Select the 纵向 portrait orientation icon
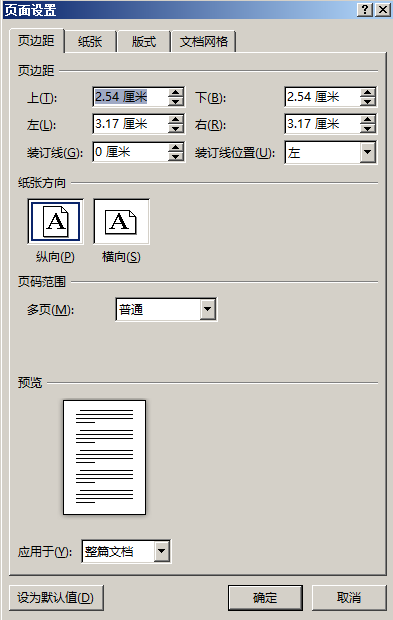Image resolution: width=393 pixels, height=620 pixels. pyautogui.click(x=55, y=221)
